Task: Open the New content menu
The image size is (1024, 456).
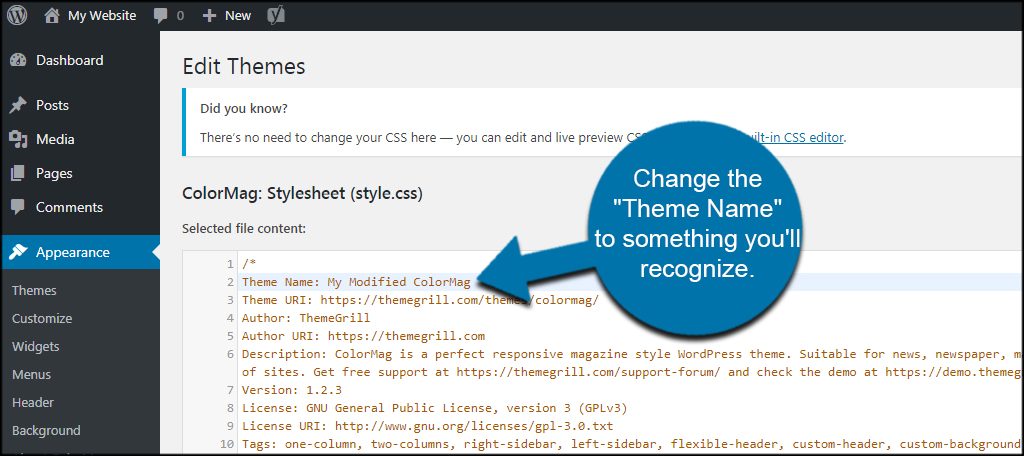Action: [238, 16]
